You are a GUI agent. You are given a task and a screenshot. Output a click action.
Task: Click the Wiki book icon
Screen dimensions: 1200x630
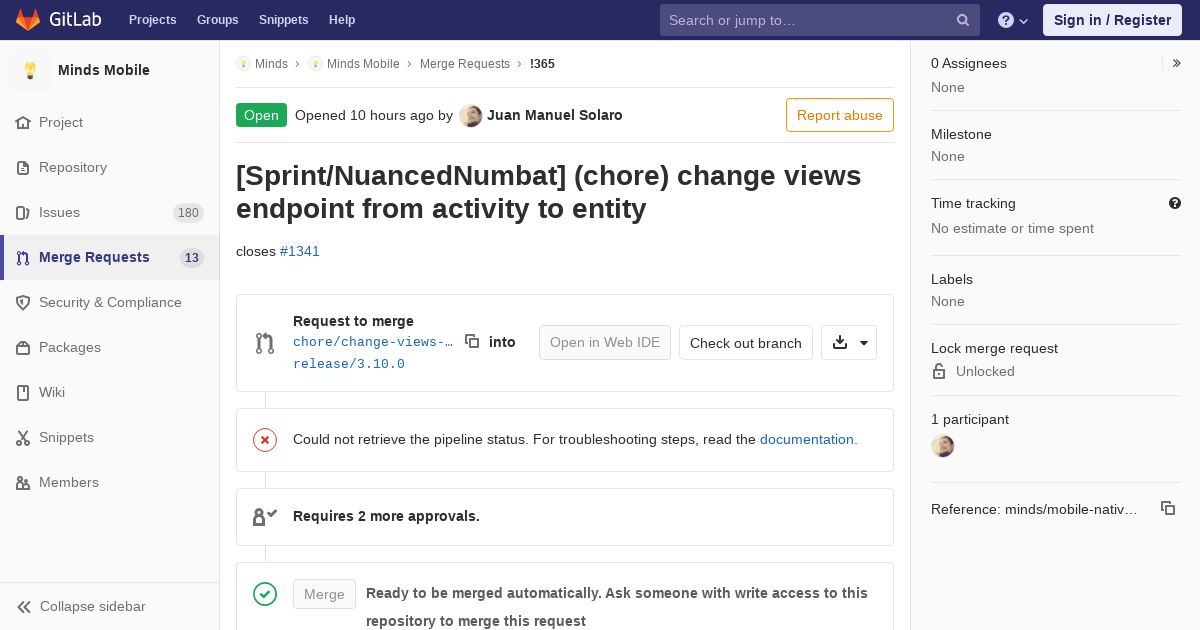point(23,392)
